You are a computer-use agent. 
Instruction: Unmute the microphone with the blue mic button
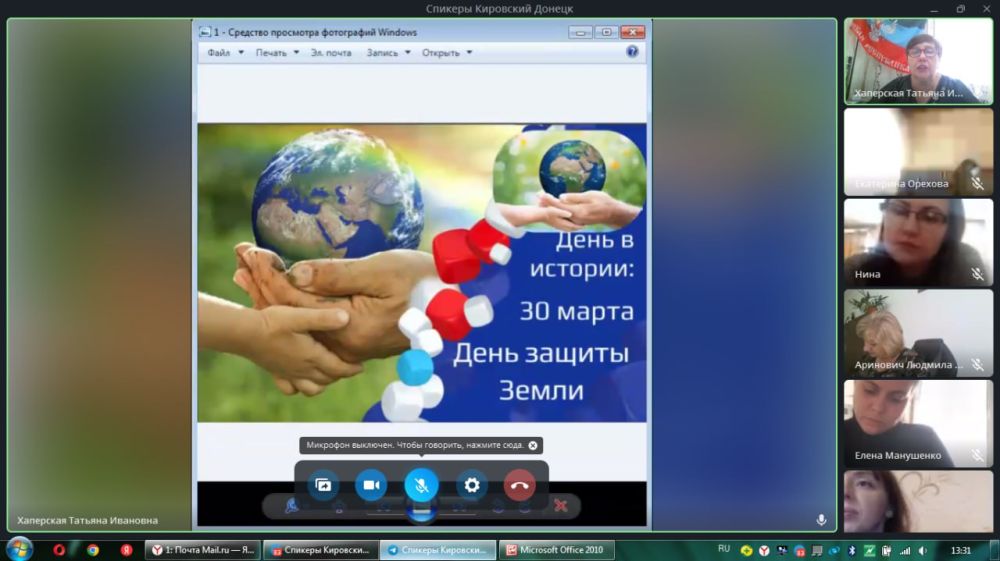click(x=421, y=485)
